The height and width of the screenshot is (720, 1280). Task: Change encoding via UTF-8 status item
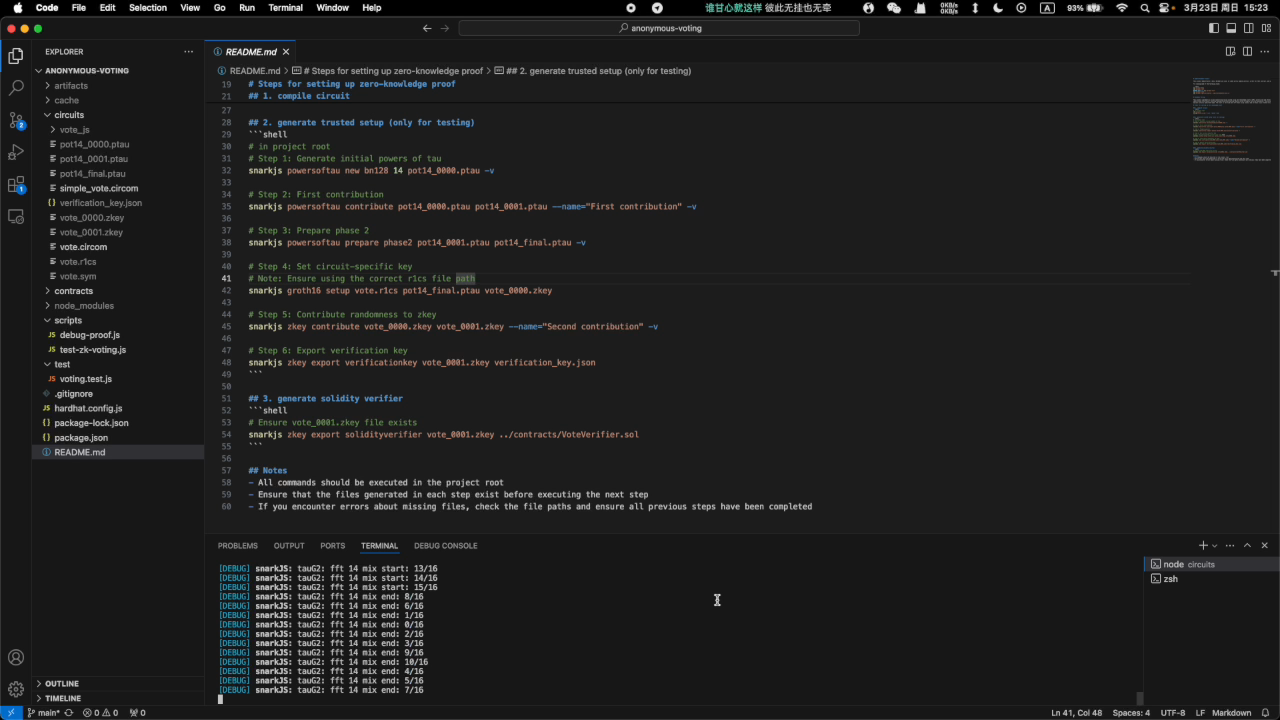pos(1173,713)
